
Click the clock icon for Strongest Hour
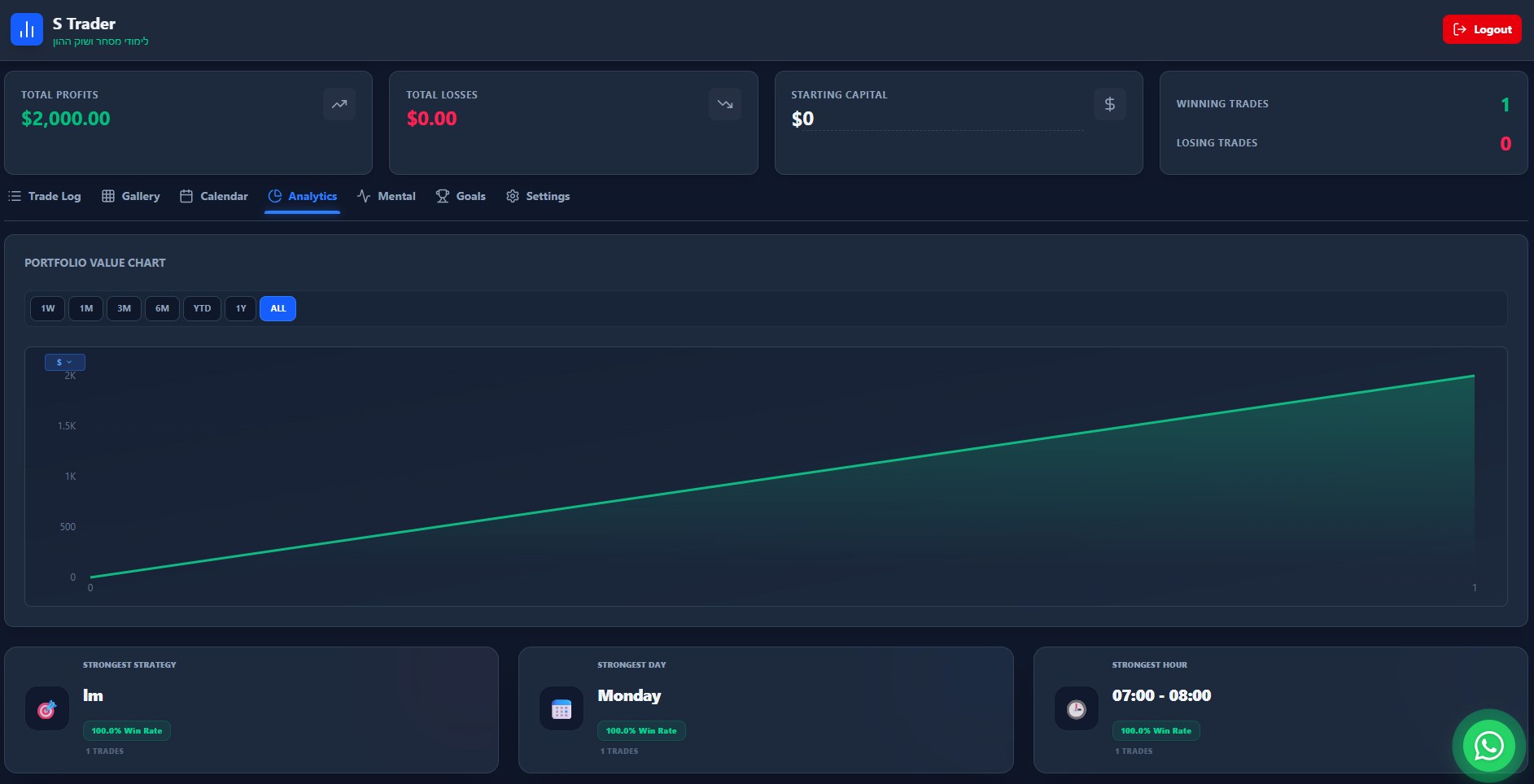coord(1077,709)
